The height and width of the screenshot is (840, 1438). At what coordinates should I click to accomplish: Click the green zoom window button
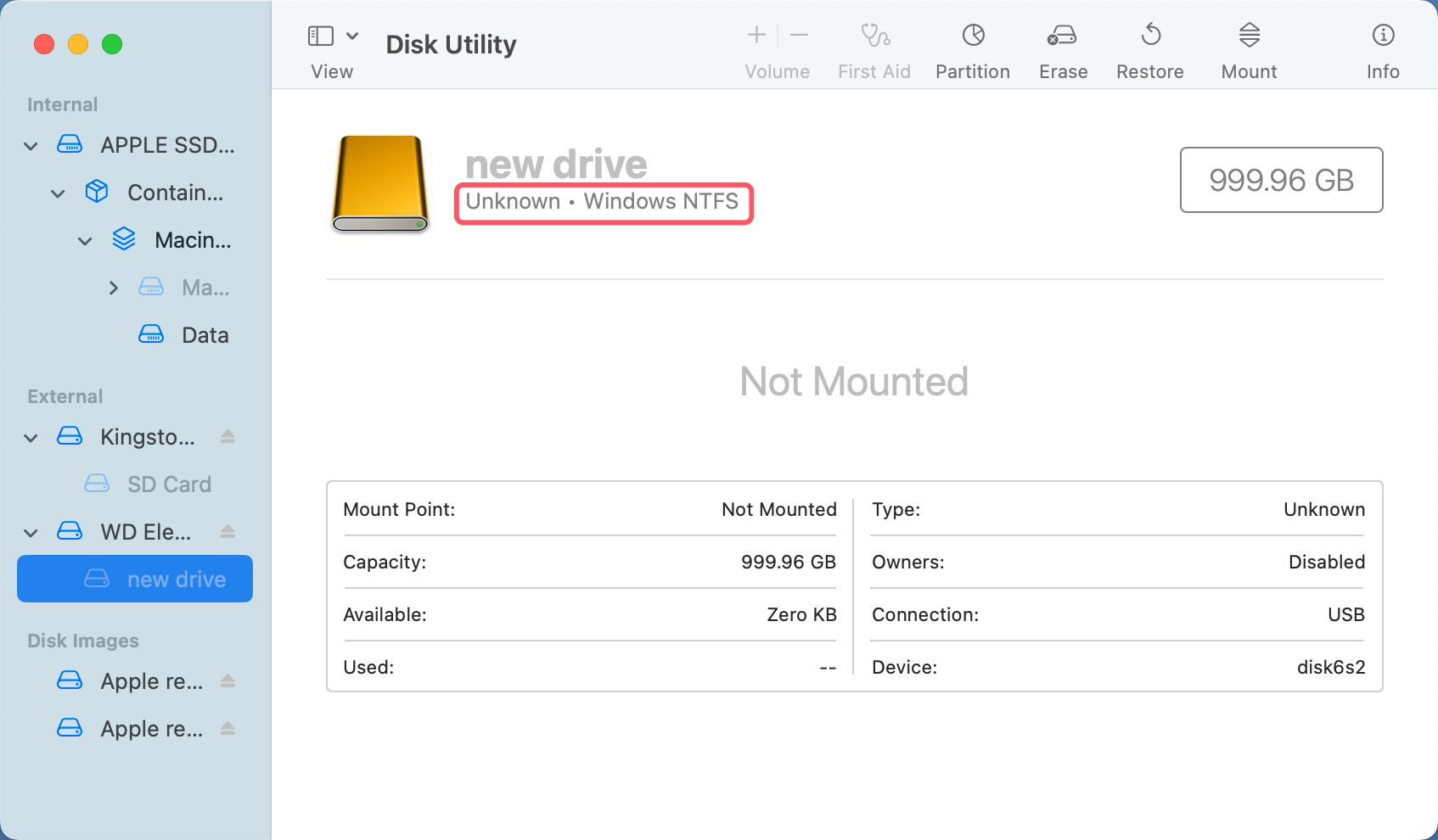112,44
